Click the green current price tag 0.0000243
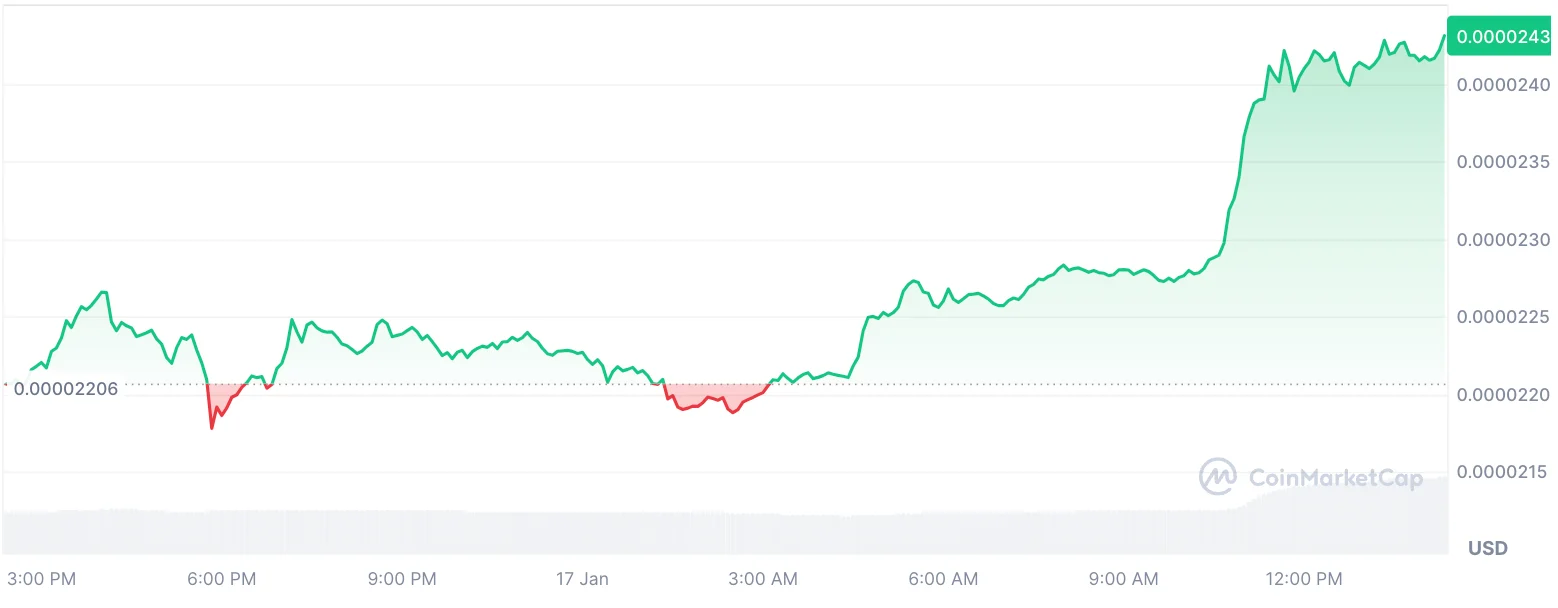Viewport: 1558px width, 608px height. pyautogui.click(x=1502, y=37)
